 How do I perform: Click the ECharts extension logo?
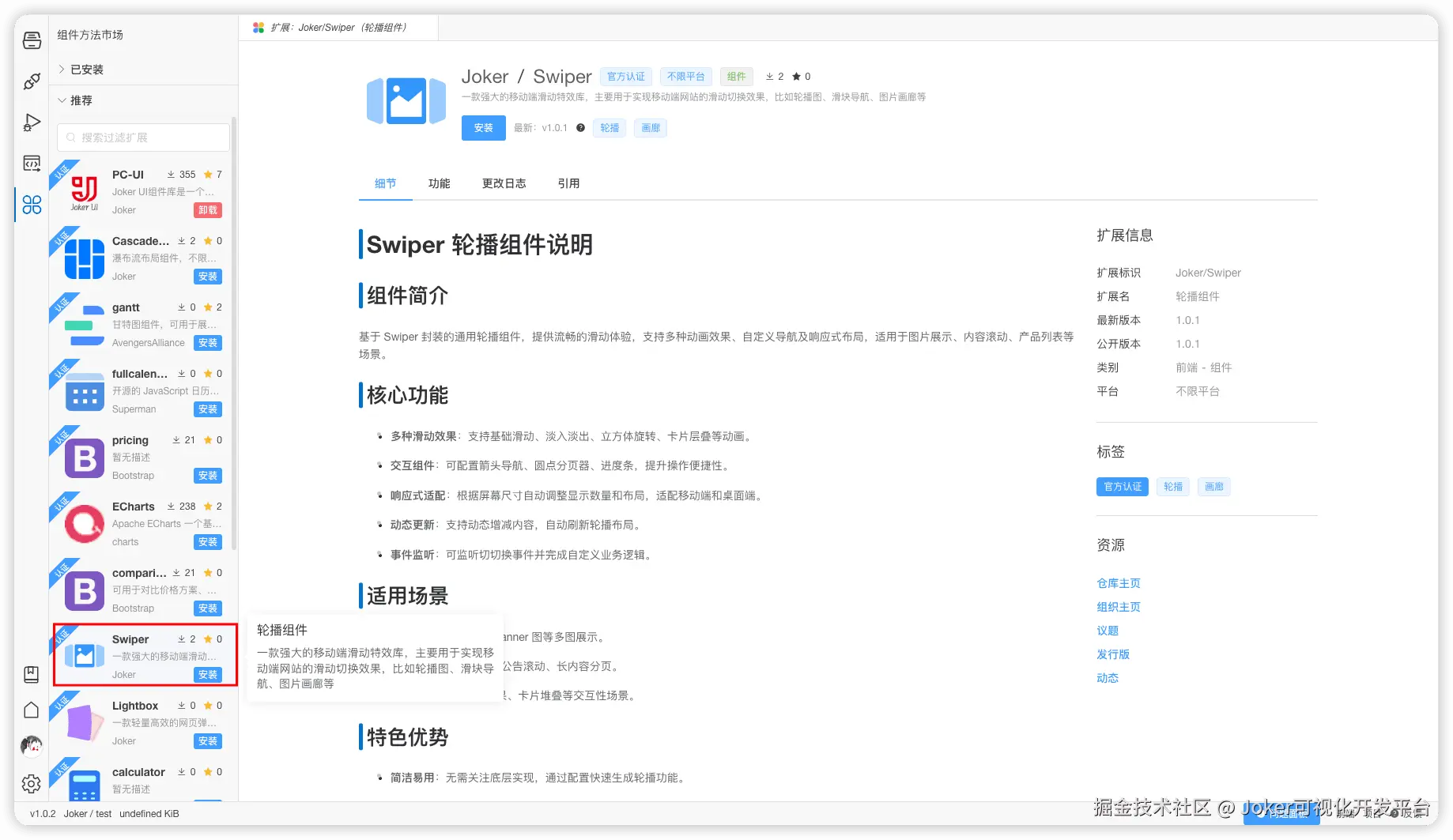(85, 524)
